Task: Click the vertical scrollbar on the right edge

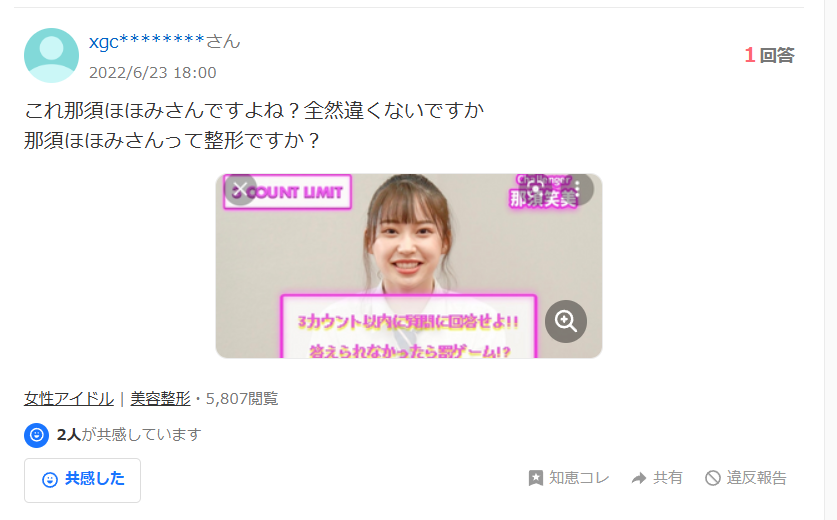Action: [831, 260]
